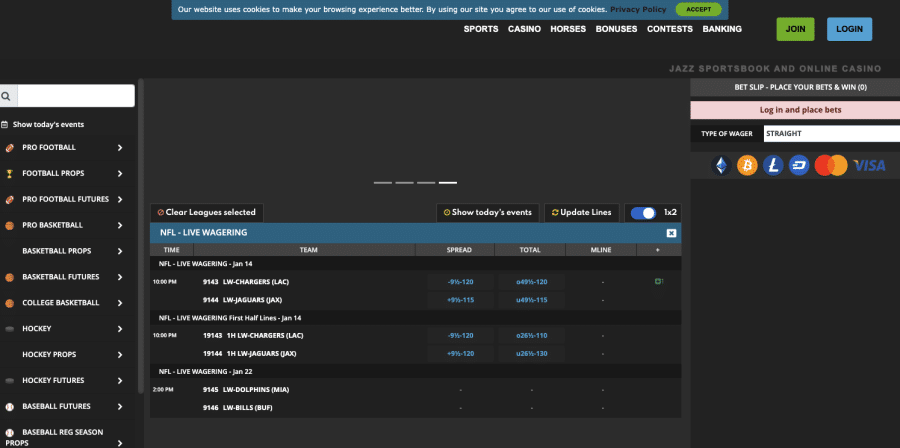900x448 pixels.
Task: Open the Contests menu
Action: coord(670,29)
